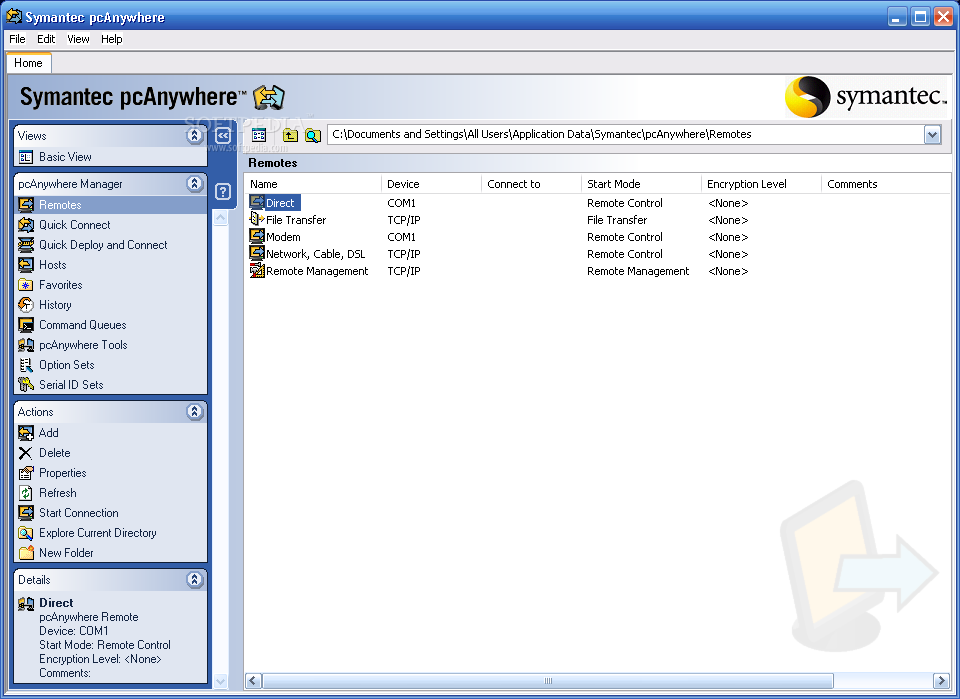Select the File Transfer remote entry

[x=295, y=220]
